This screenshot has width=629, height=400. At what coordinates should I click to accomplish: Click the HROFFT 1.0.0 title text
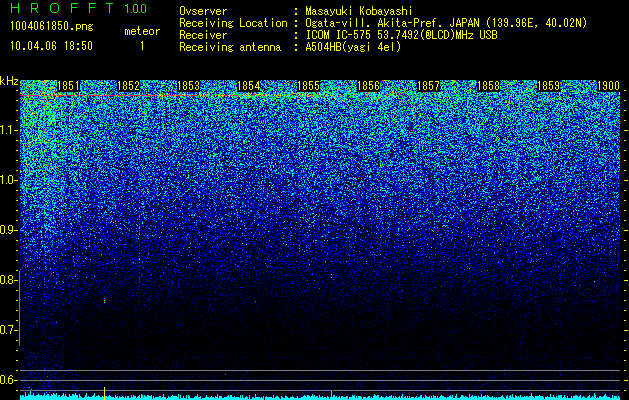click(79, 8)
